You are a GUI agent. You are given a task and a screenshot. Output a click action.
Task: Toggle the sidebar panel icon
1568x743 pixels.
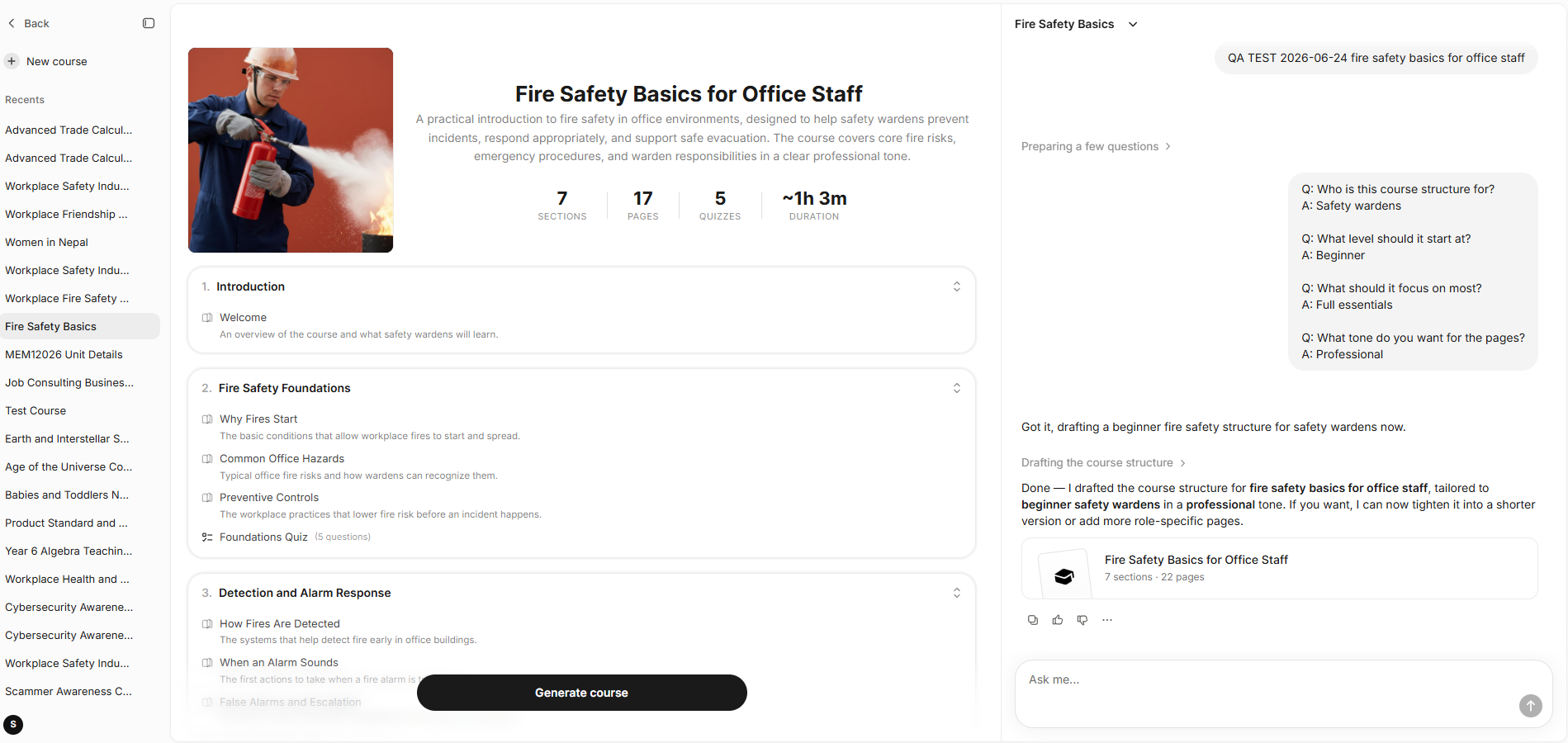149,23
